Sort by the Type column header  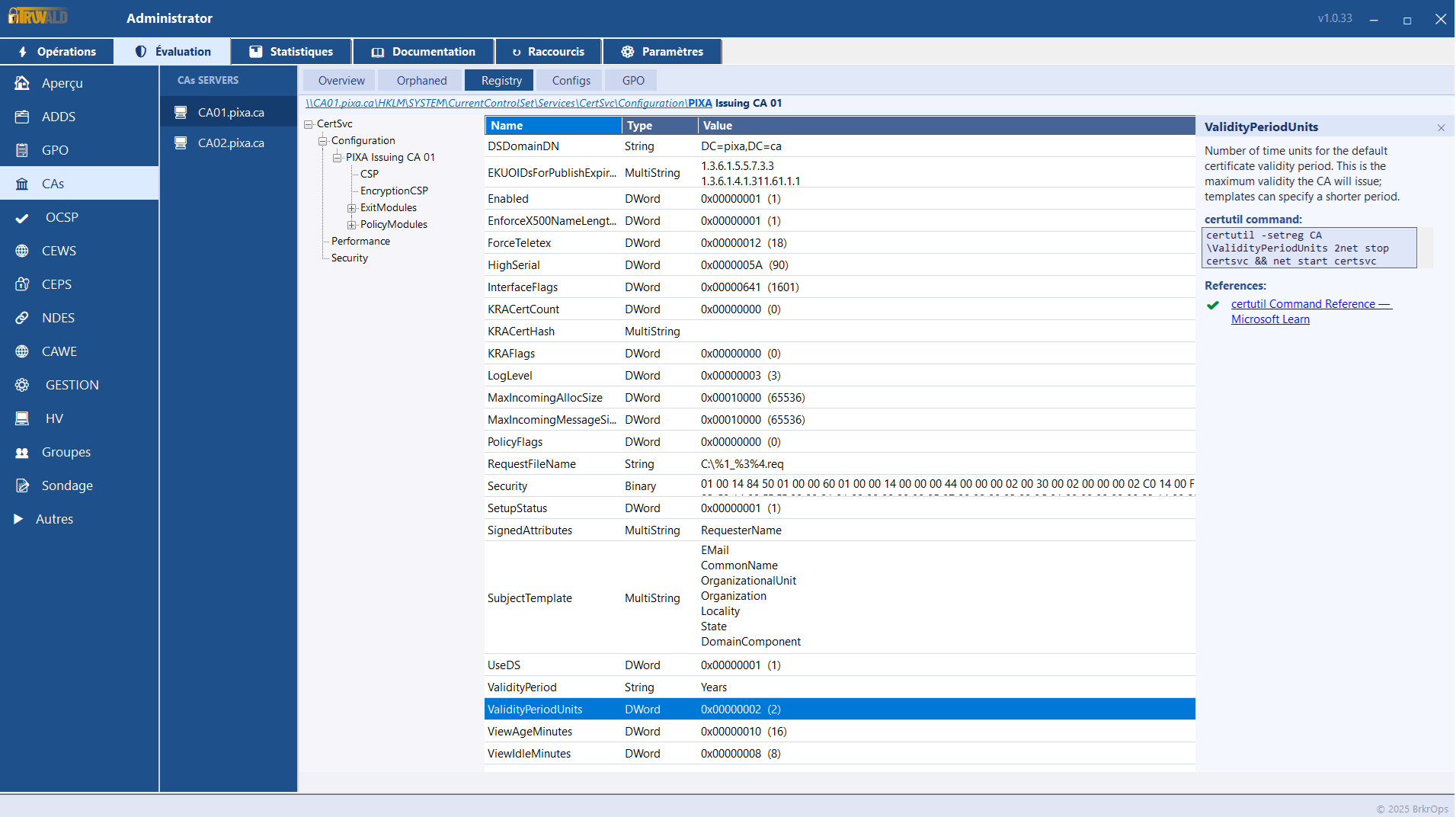[660, 126]
